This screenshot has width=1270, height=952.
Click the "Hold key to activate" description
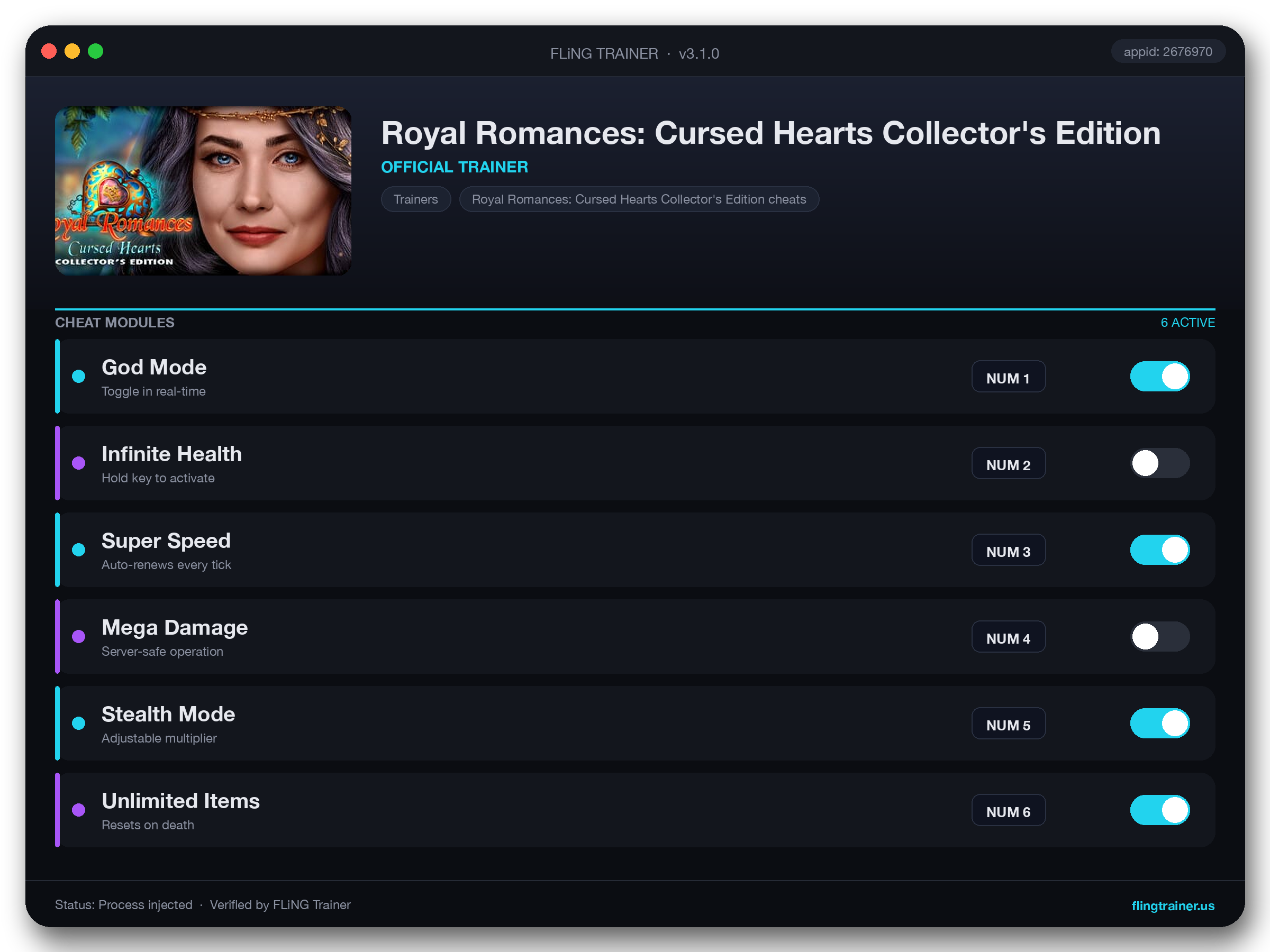click(158, 478)
